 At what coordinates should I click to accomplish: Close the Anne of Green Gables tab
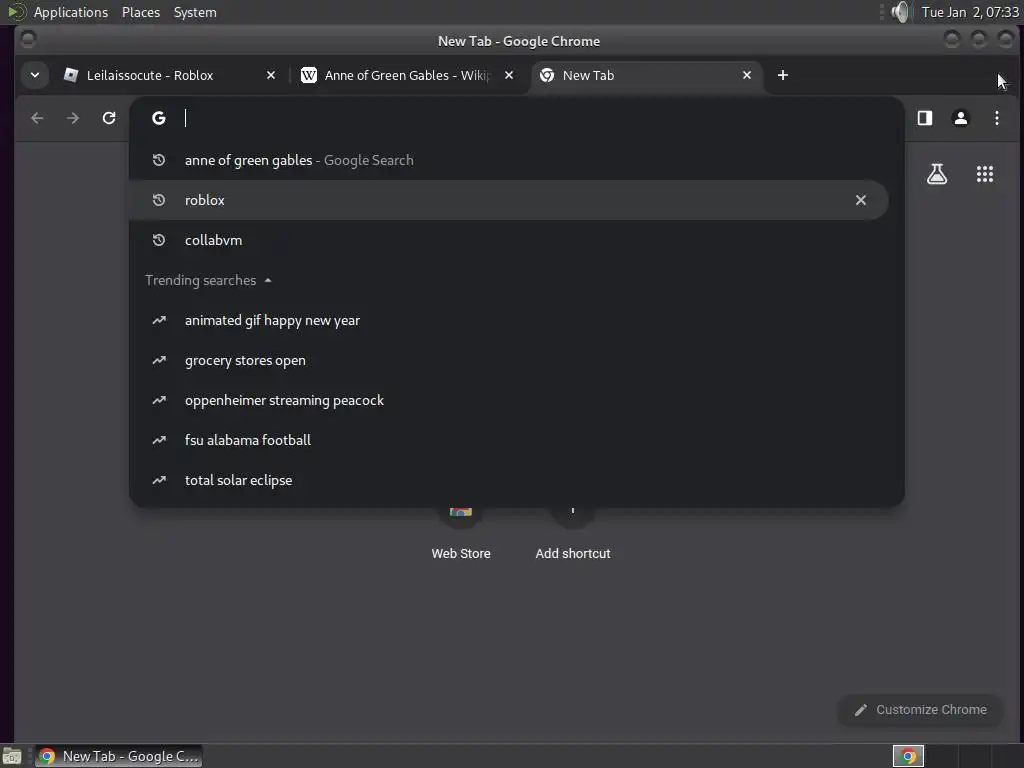pyautogui.click(x=509, y=76)
